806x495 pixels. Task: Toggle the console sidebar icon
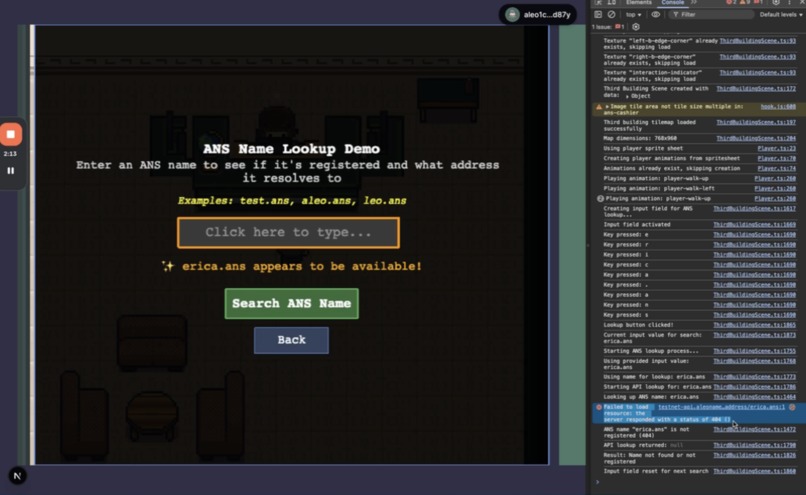point(598,14)
